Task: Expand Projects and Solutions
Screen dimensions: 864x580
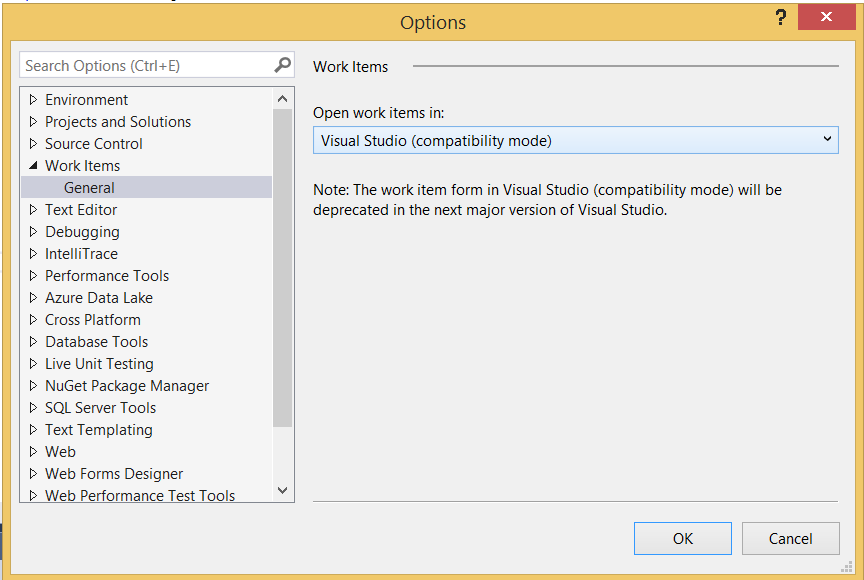Action: 32,121
